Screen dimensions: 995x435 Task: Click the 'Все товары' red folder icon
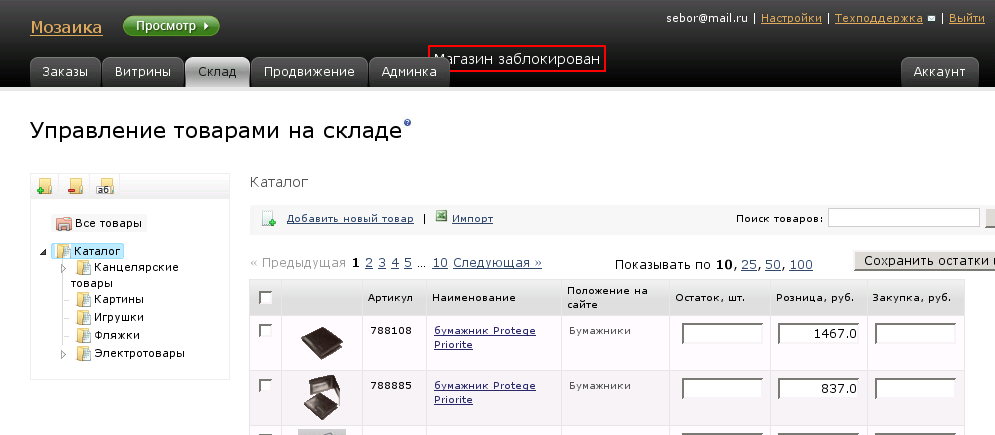pyautogui.click(x=63, y=224)
